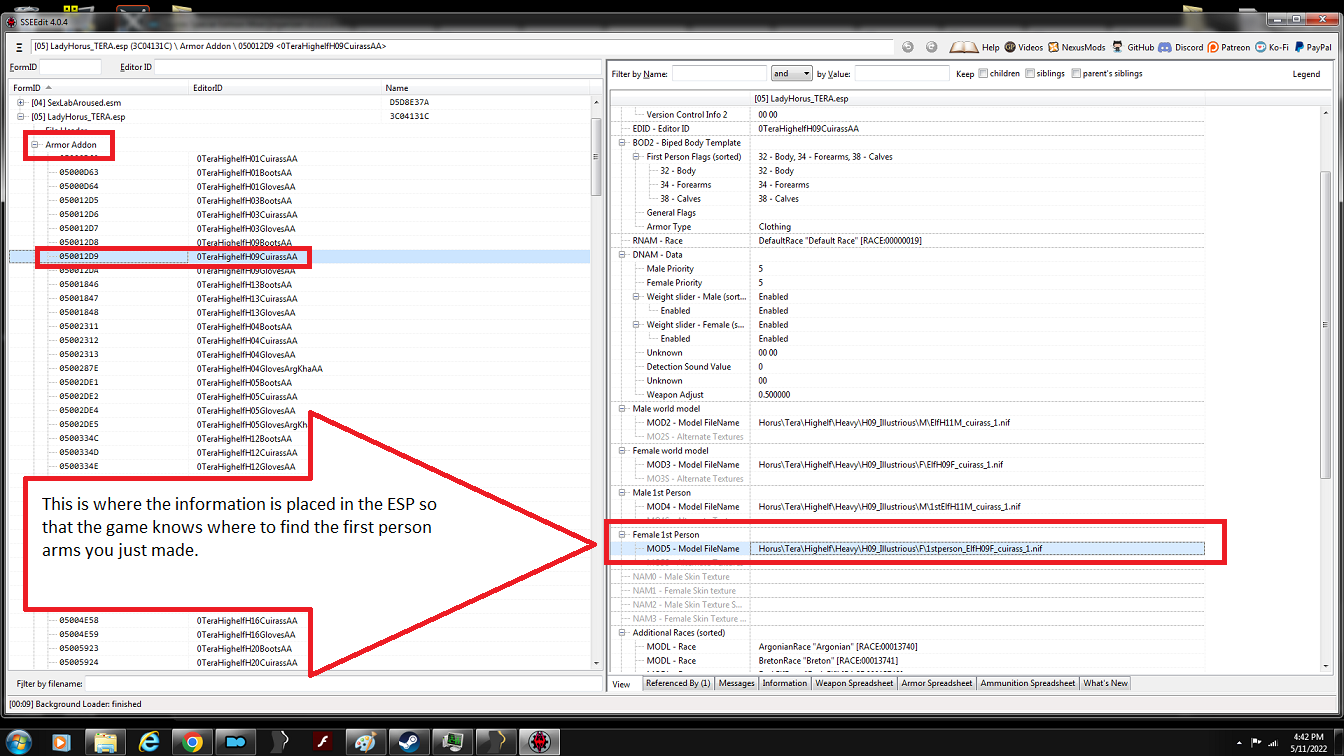Viewport: 1344px width, 756px height.
Task: Switch to Paint in the taskbar
Action: coord(366,742)
